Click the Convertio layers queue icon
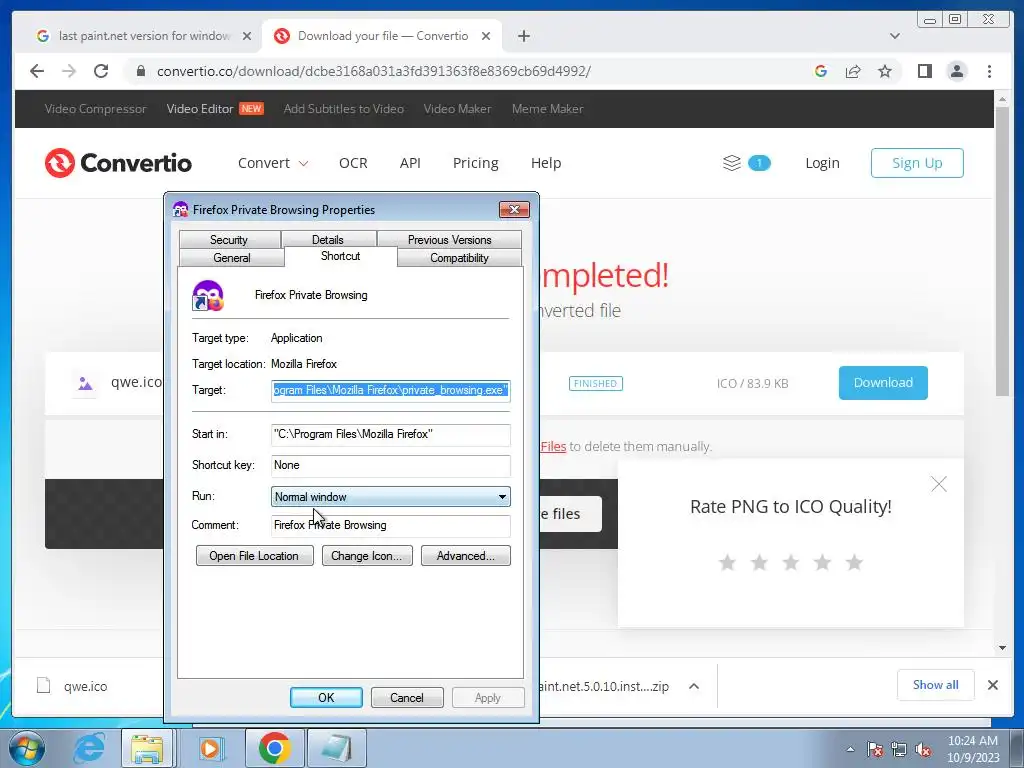 (x=732, y=163)
